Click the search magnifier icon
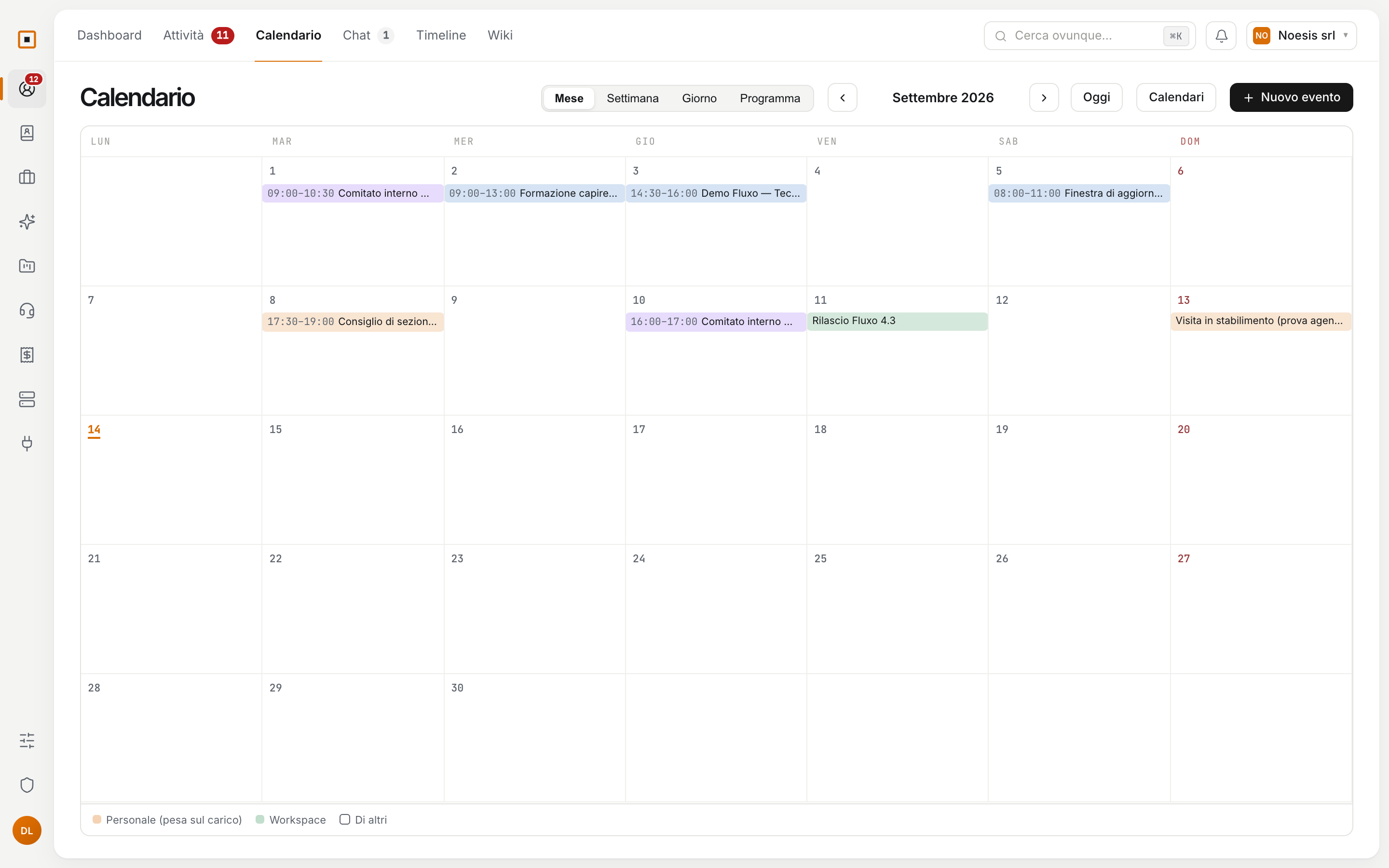The height and width of the screenshot is (868, 1389). tap(1000, 36)
